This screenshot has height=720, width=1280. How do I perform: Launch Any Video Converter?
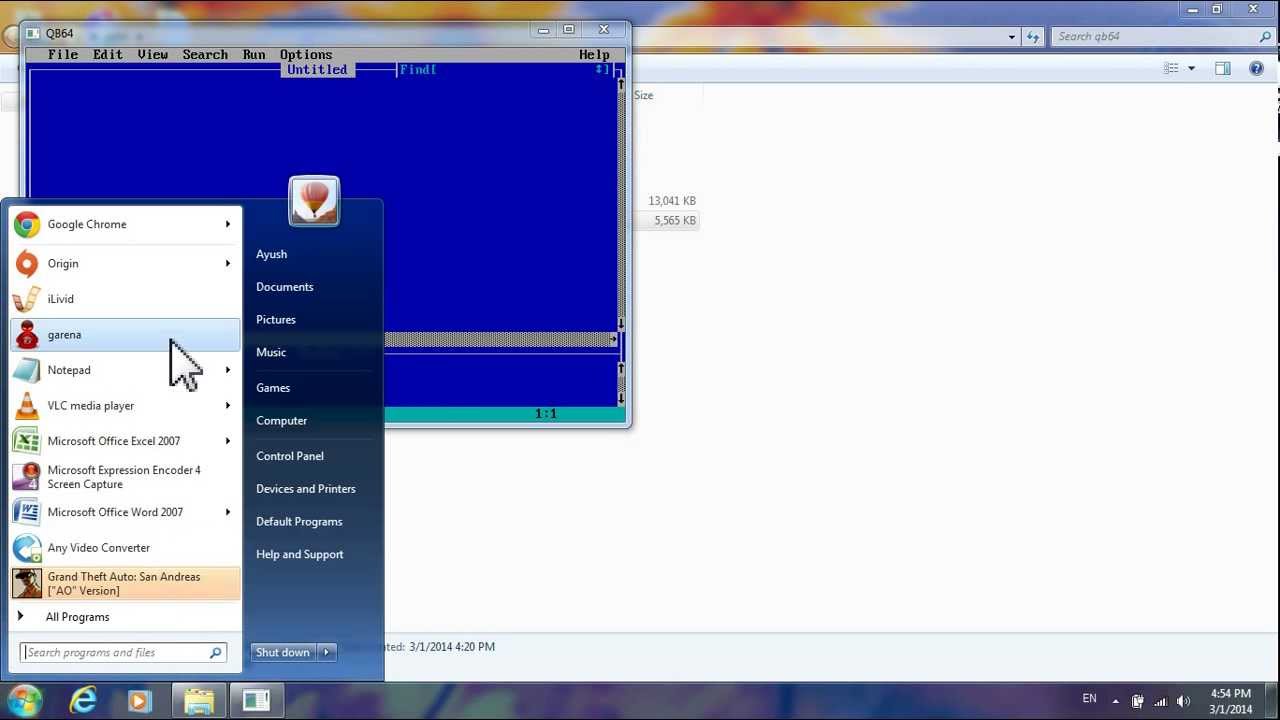(x=125, y=548)
